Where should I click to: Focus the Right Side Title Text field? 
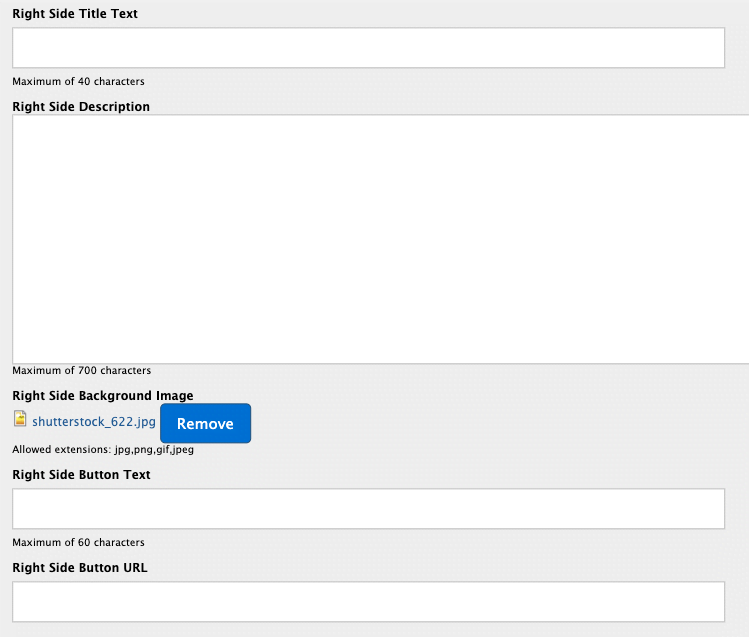(x=368, y=48)
